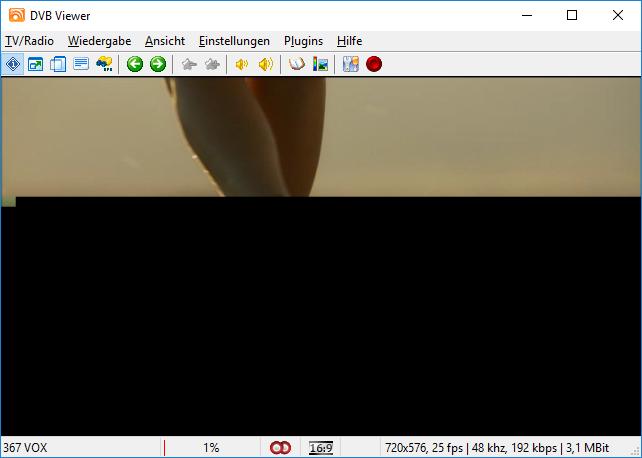The width and height of the screenshot is (642, 458).
Task: Click the channel info diamond icon
Action: point(13,64)
